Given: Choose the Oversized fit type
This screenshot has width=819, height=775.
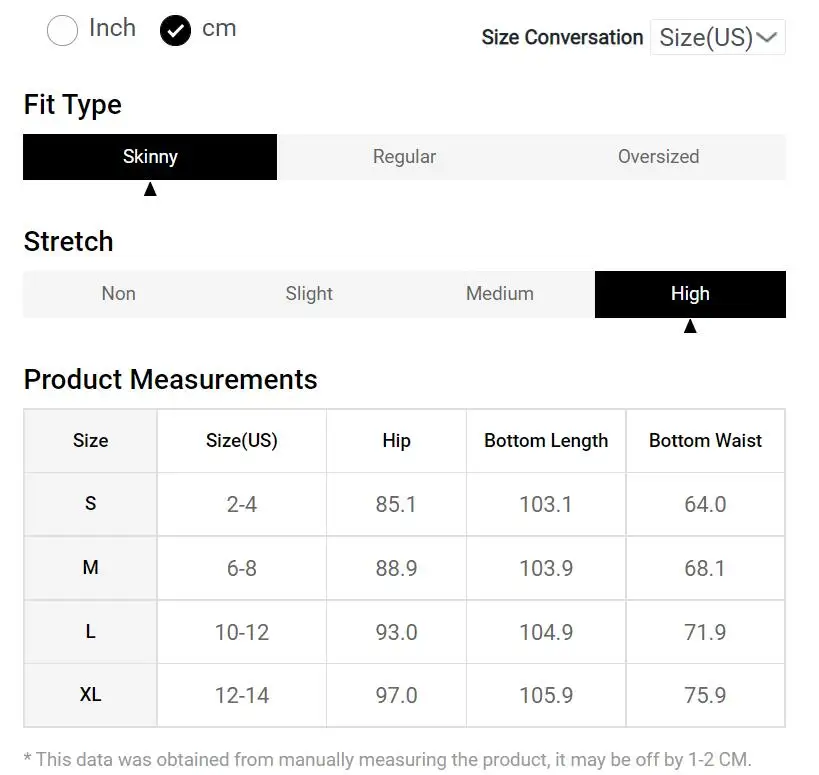Looking at the screenshot, I should (x=658, y=157).
